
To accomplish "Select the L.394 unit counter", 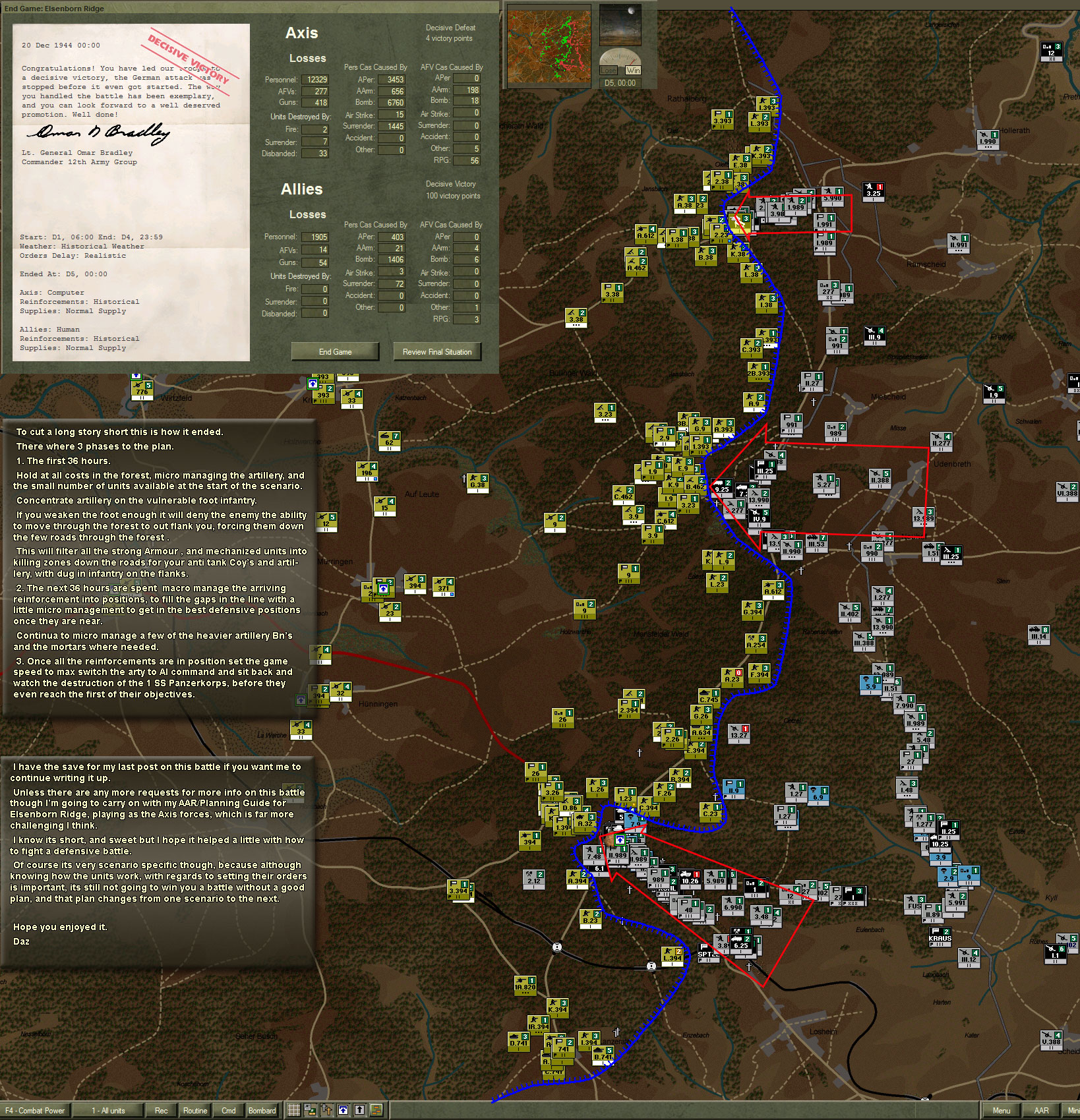I will [673, 956].
